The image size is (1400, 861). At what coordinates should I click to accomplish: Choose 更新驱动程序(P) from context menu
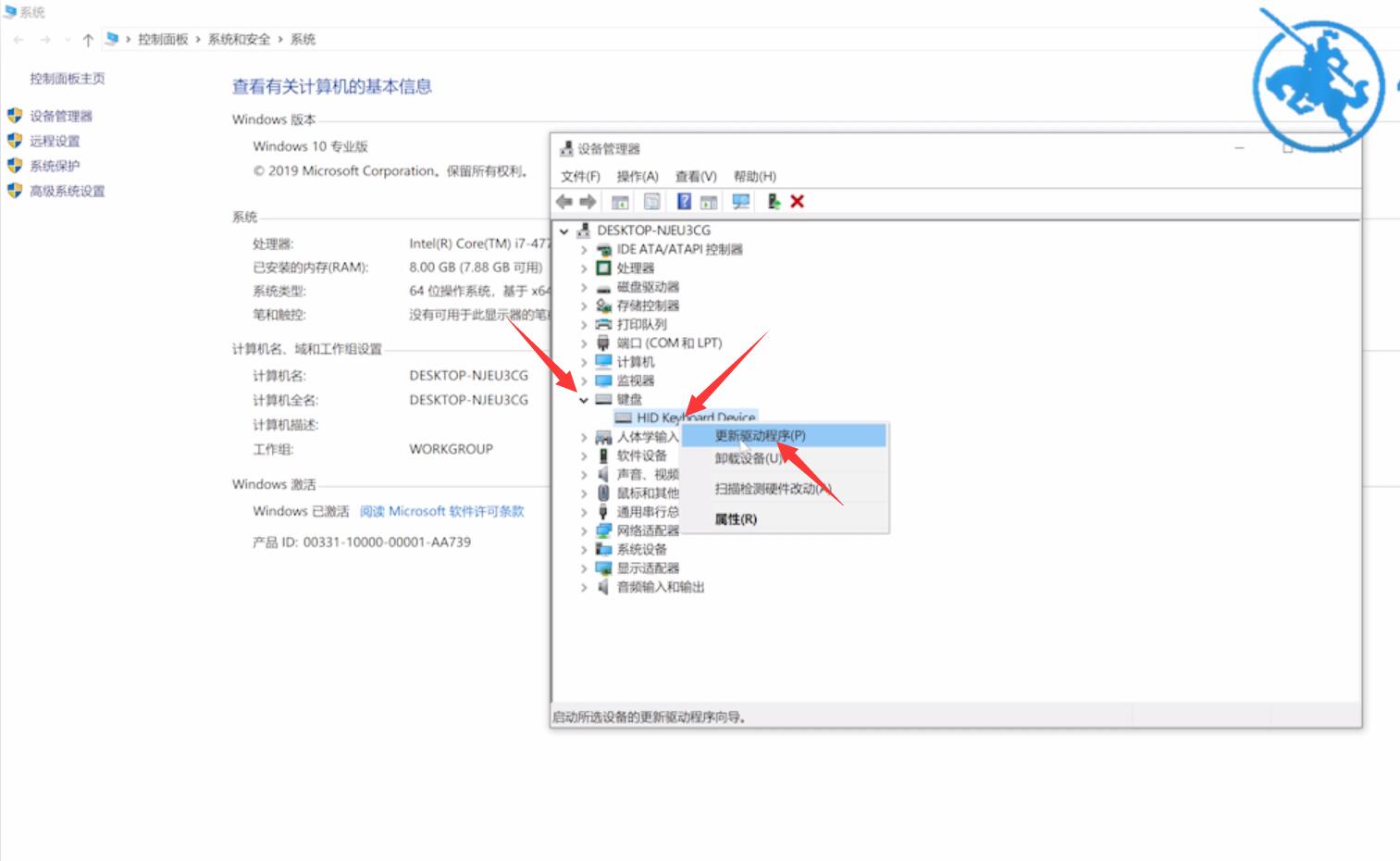[x=785, y=436]
